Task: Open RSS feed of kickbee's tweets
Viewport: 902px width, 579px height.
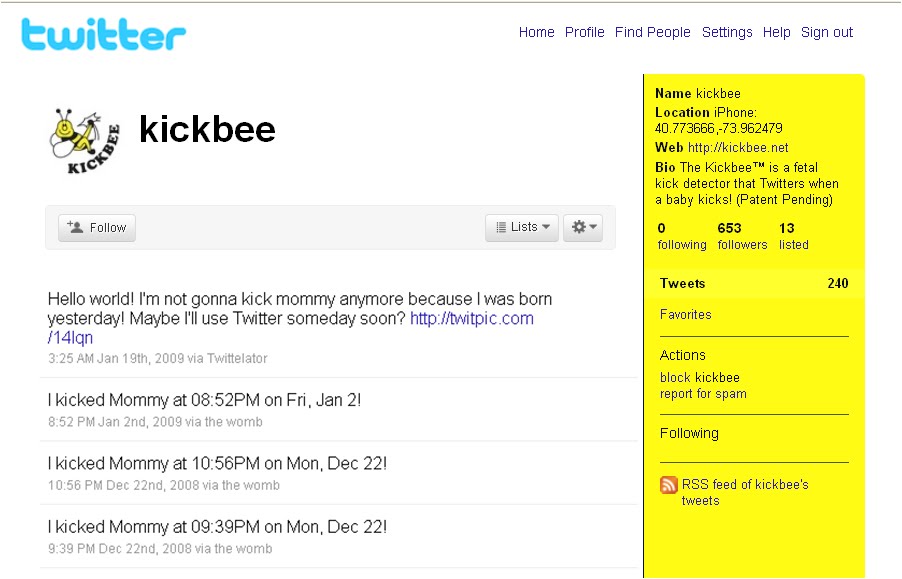Action: click(x=745, y=492)
